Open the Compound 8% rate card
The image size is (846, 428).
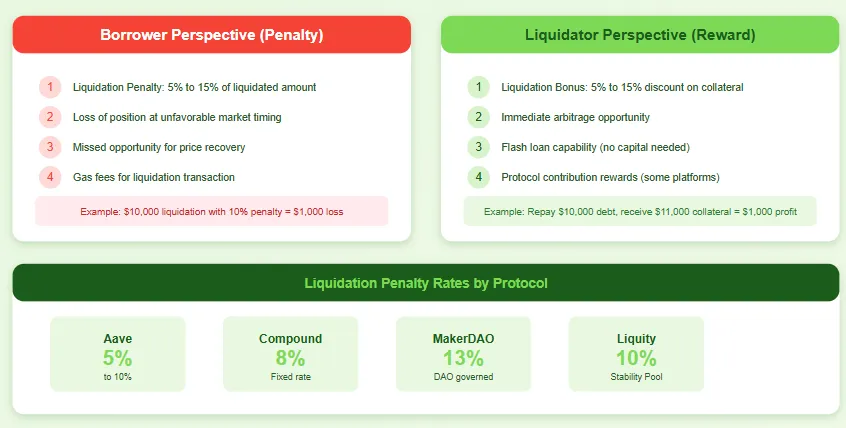290,354
